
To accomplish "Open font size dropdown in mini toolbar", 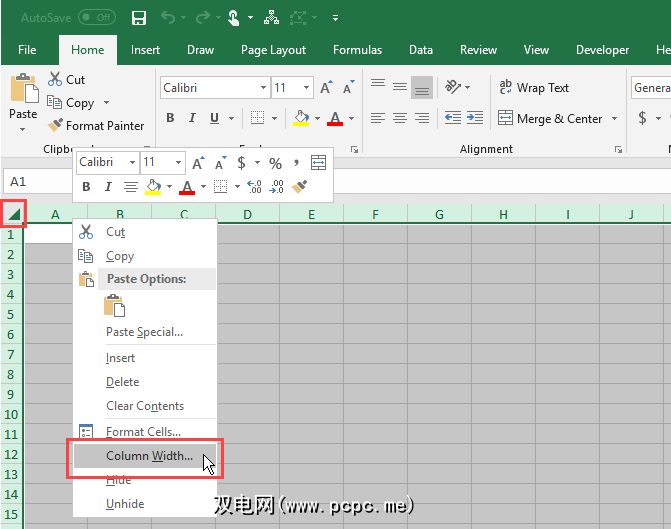I will point(179,162).
